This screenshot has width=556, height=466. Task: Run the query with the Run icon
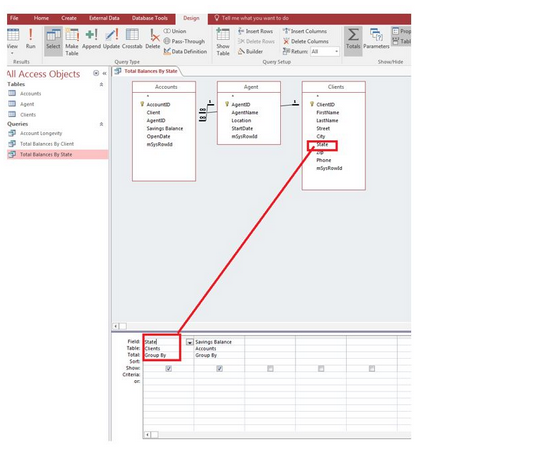30,39
